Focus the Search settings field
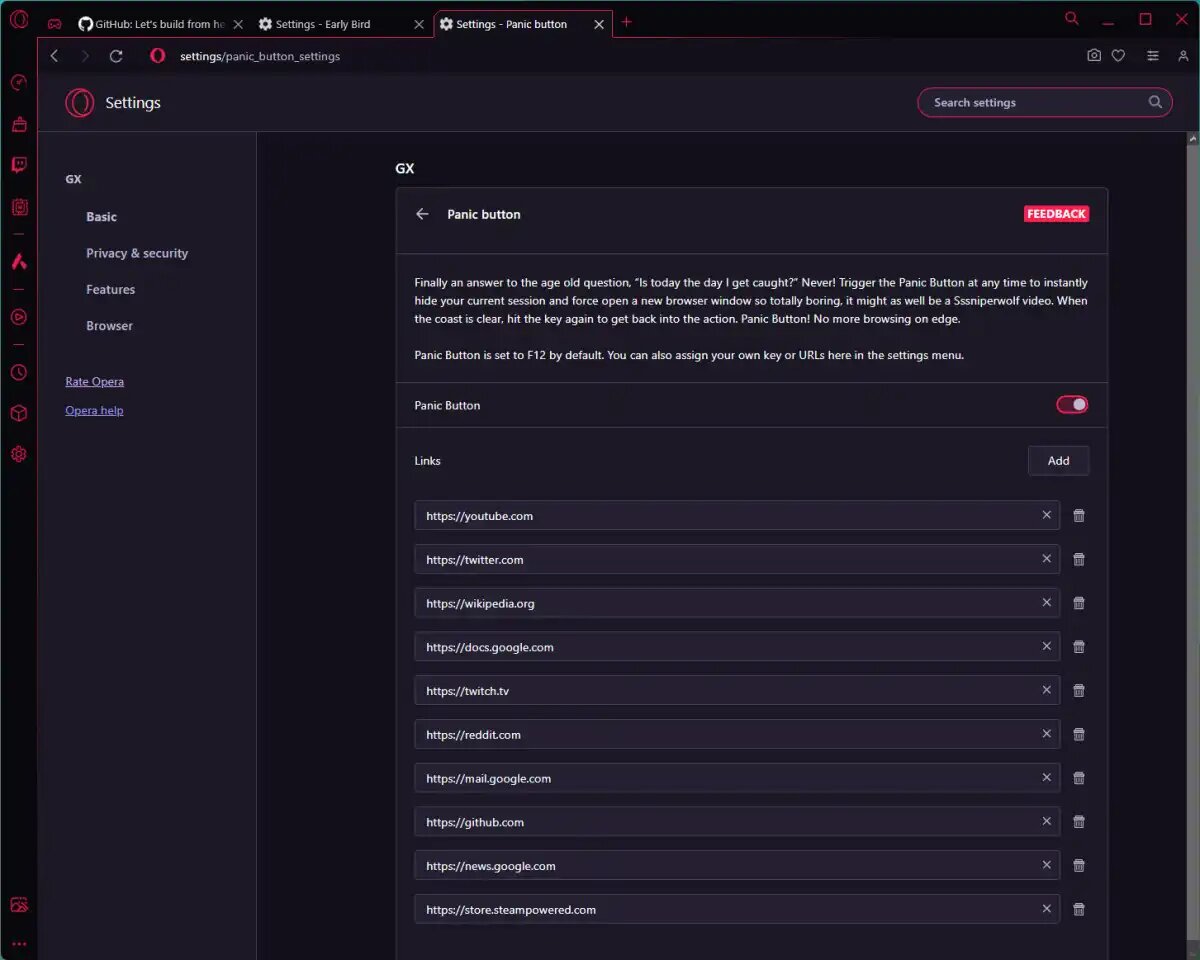The image size is (1200, 960). click(x=1044, y=102)
